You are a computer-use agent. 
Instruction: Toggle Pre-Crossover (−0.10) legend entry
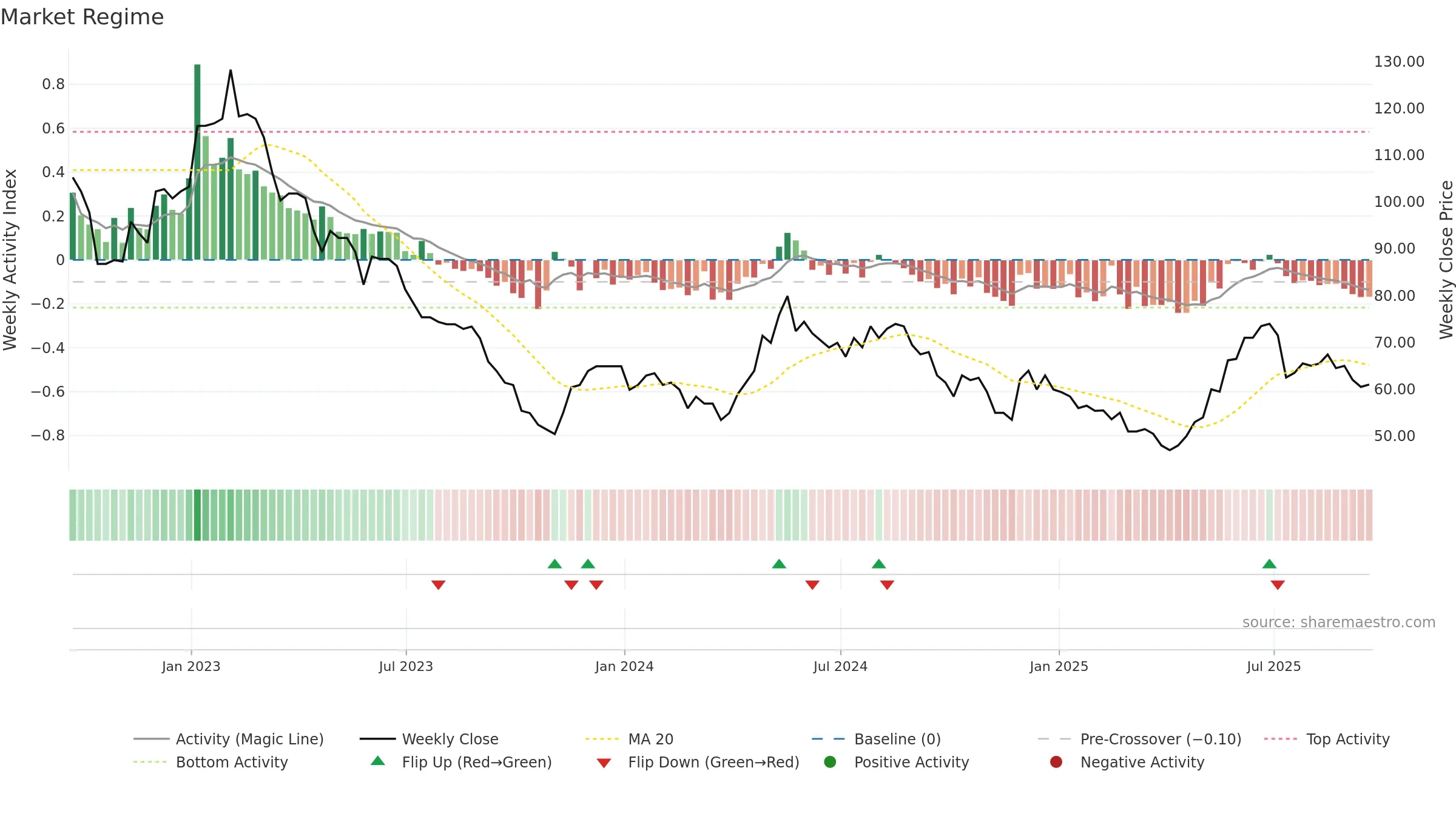(1139, 739)
